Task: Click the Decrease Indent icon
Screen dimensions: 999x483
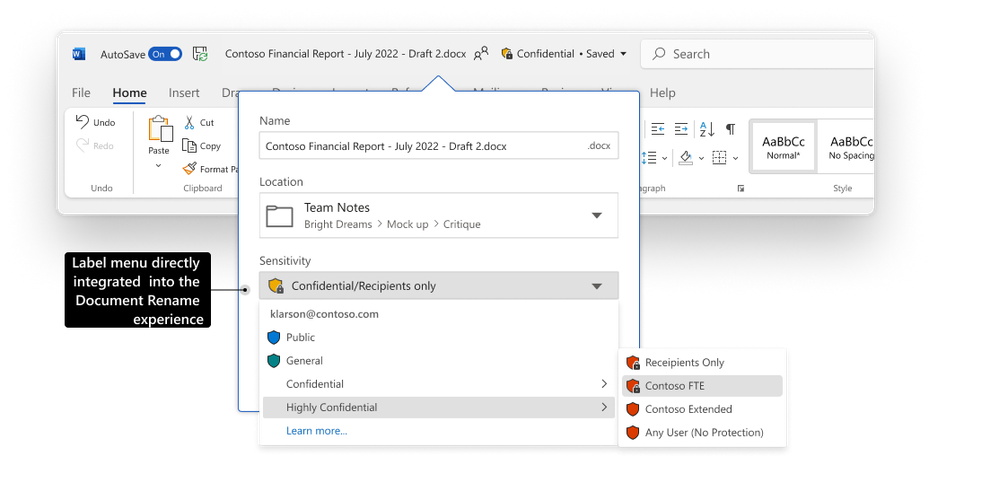Action: (658, 129)
